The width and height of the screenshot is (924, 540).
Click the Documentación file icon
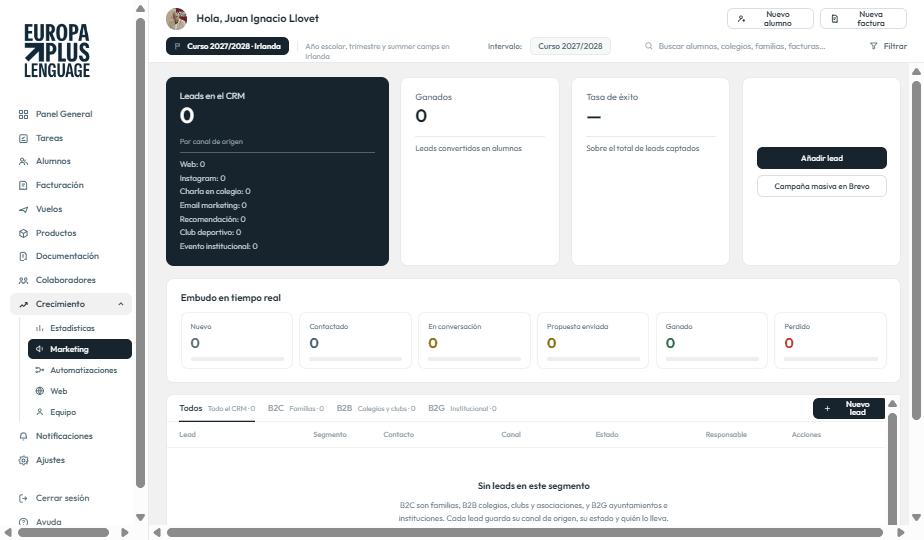24,256
